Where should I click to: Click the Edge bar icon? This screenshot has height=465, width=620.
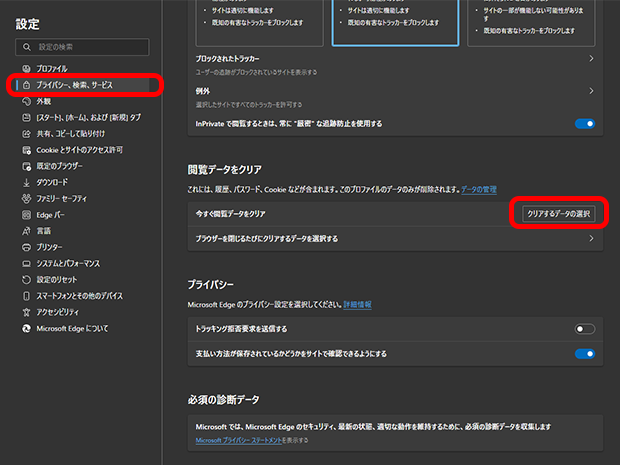pyautogui.click(x=26, y=215)
